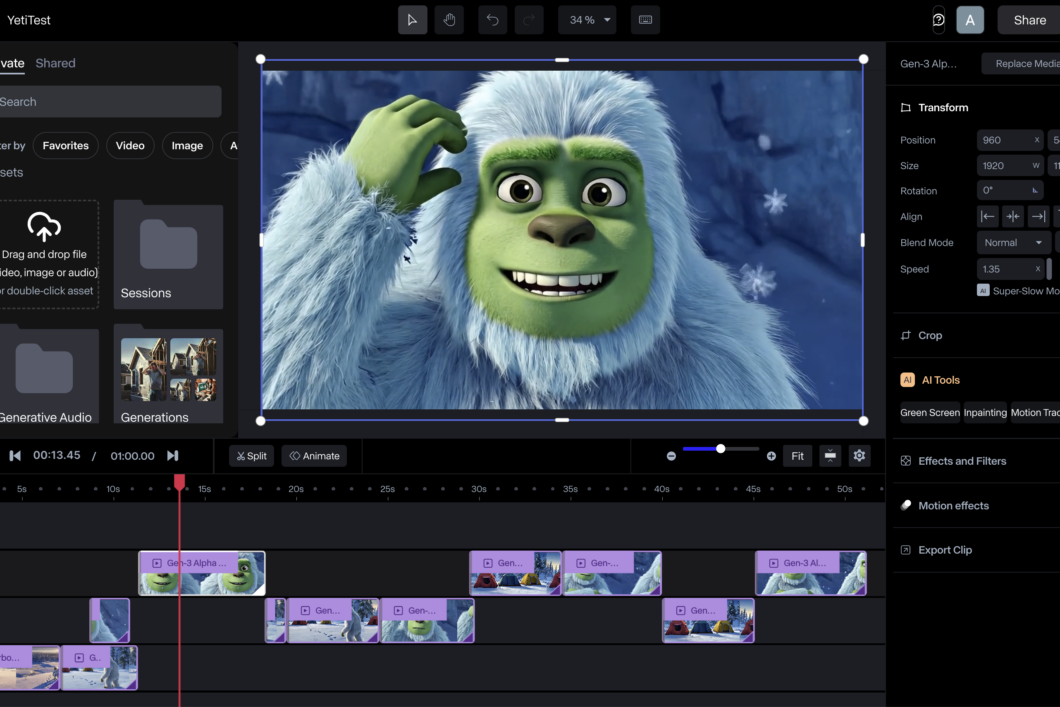Edit the Speed value 1.35

point(1009,269)
